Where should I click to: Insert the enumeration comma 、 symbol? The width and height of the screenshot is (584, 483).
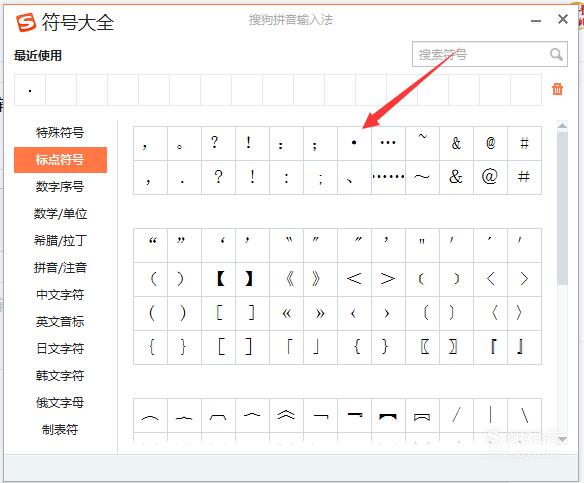pos(354,177)
